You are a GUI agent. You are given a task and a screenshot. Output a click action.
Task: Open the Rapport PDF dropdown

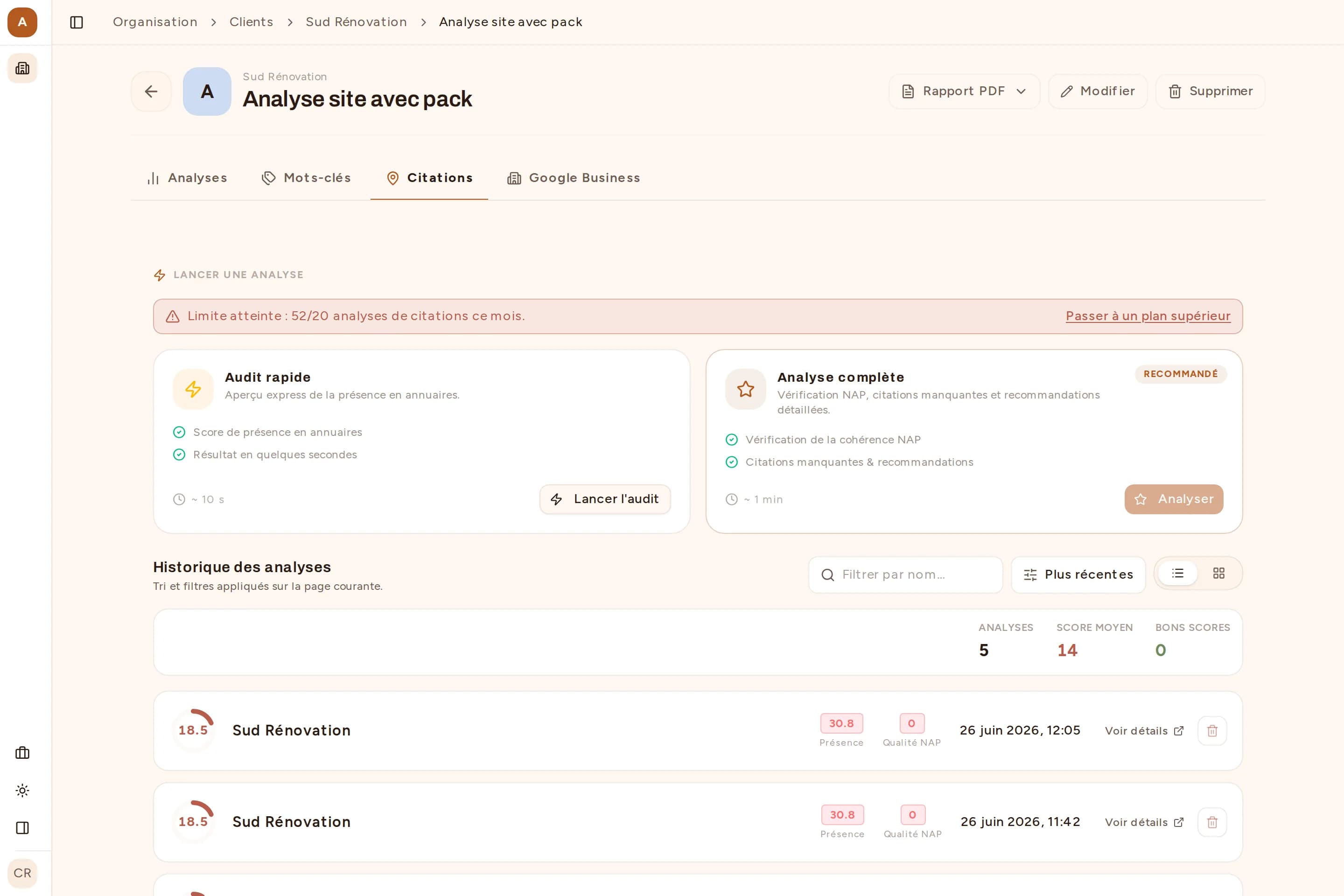(x=964, y=91)
